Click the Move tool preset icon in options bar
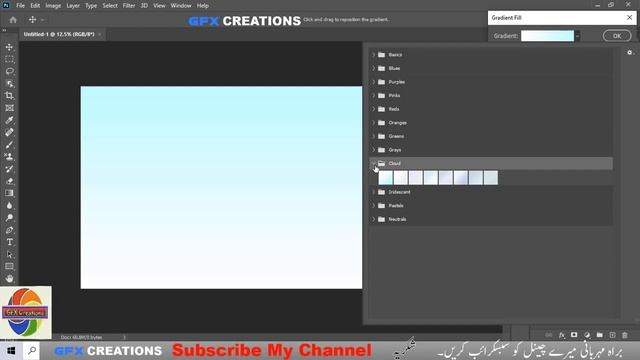This screenshot has width=640, height=360. pyautogui.click(x=33, y=20)
